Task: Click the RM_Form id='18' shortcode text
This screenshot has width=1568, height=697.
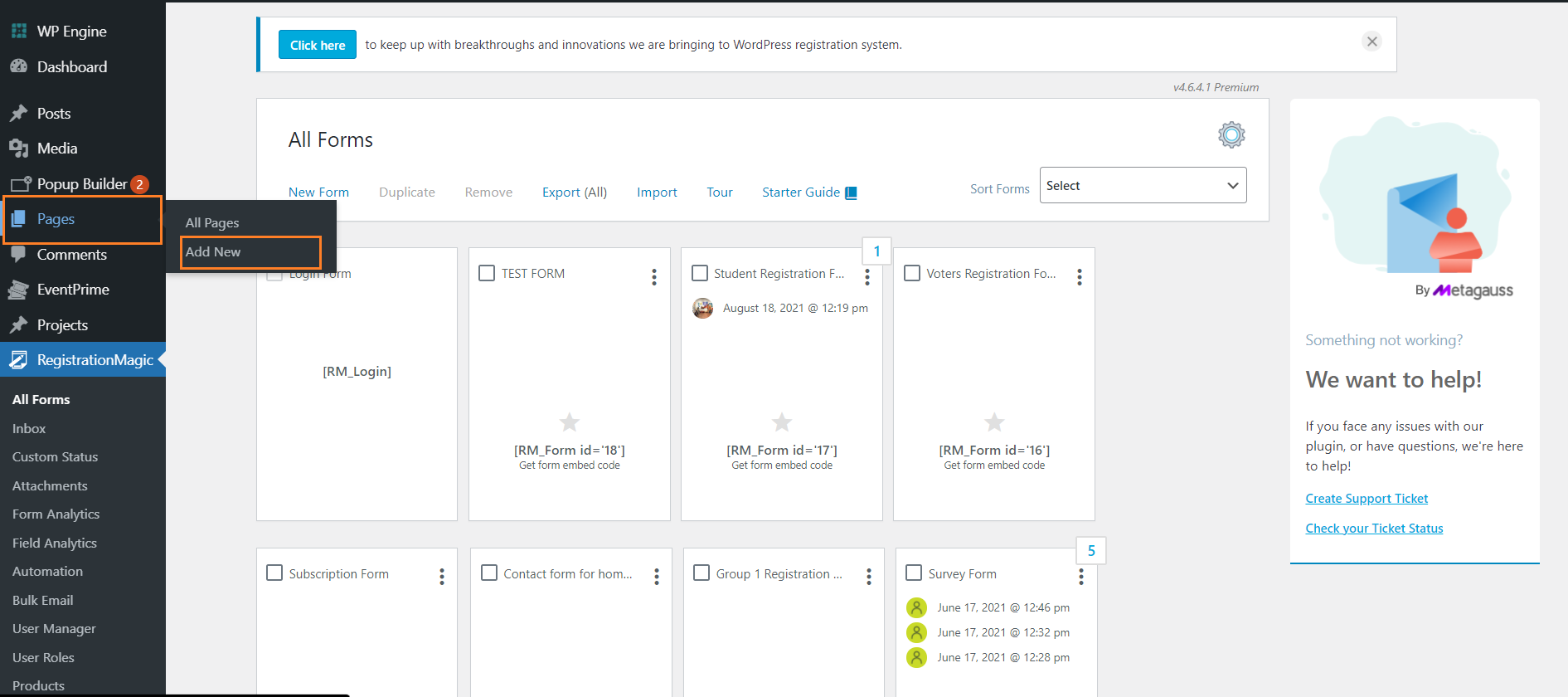Action: 570,450
